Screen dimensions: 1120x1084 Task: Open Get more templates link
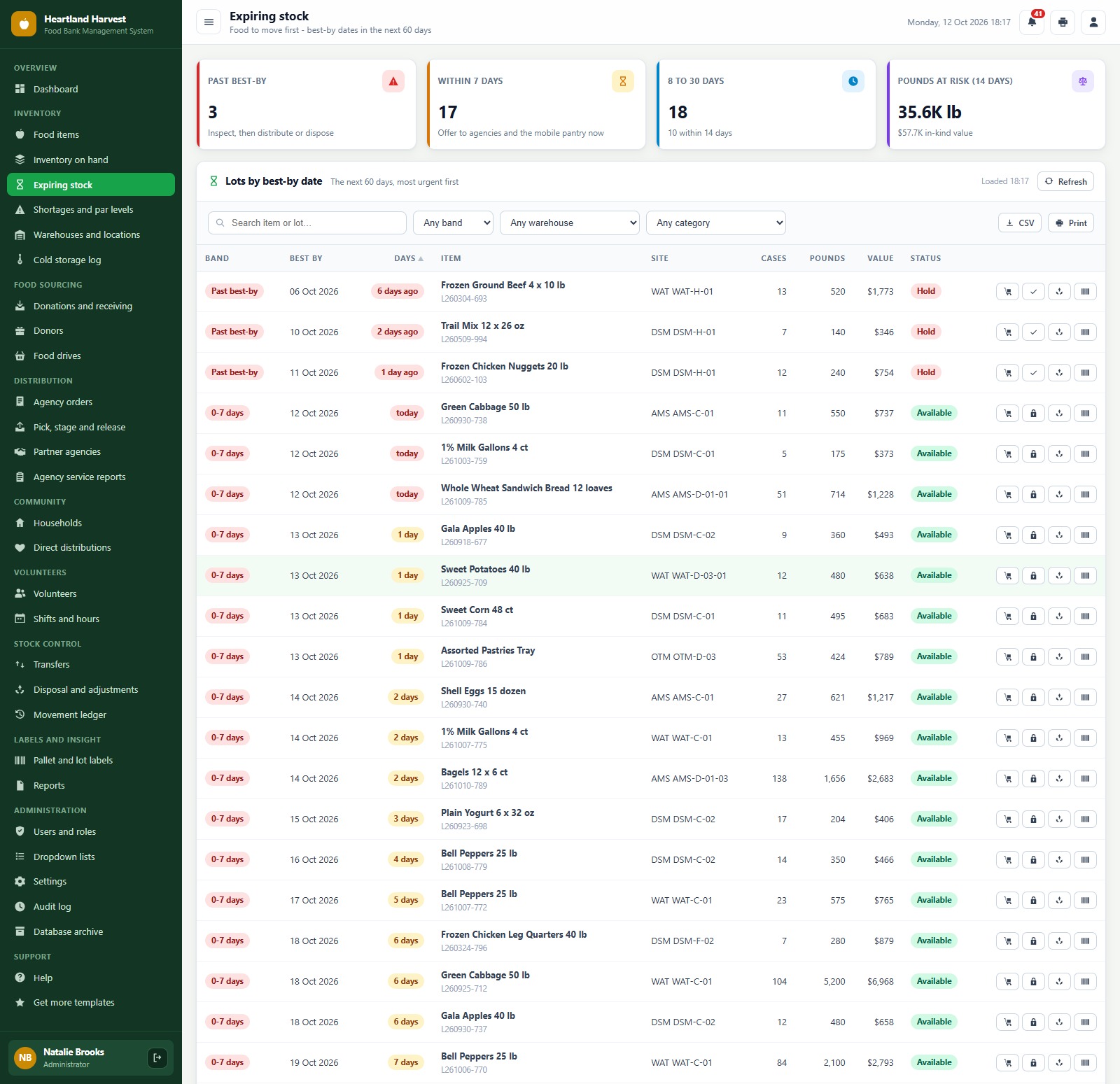click(x=91, y=1003)
